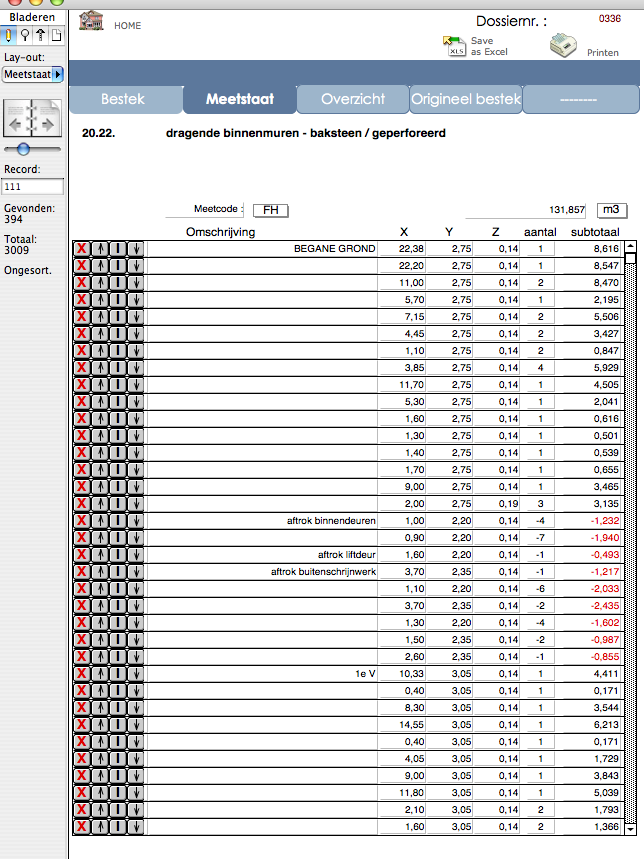Image resolution: width=644 pixels, height=859 pixels.
Task: Open the Lay-out Meetstaat dropdown
Action: click(33, 74)
